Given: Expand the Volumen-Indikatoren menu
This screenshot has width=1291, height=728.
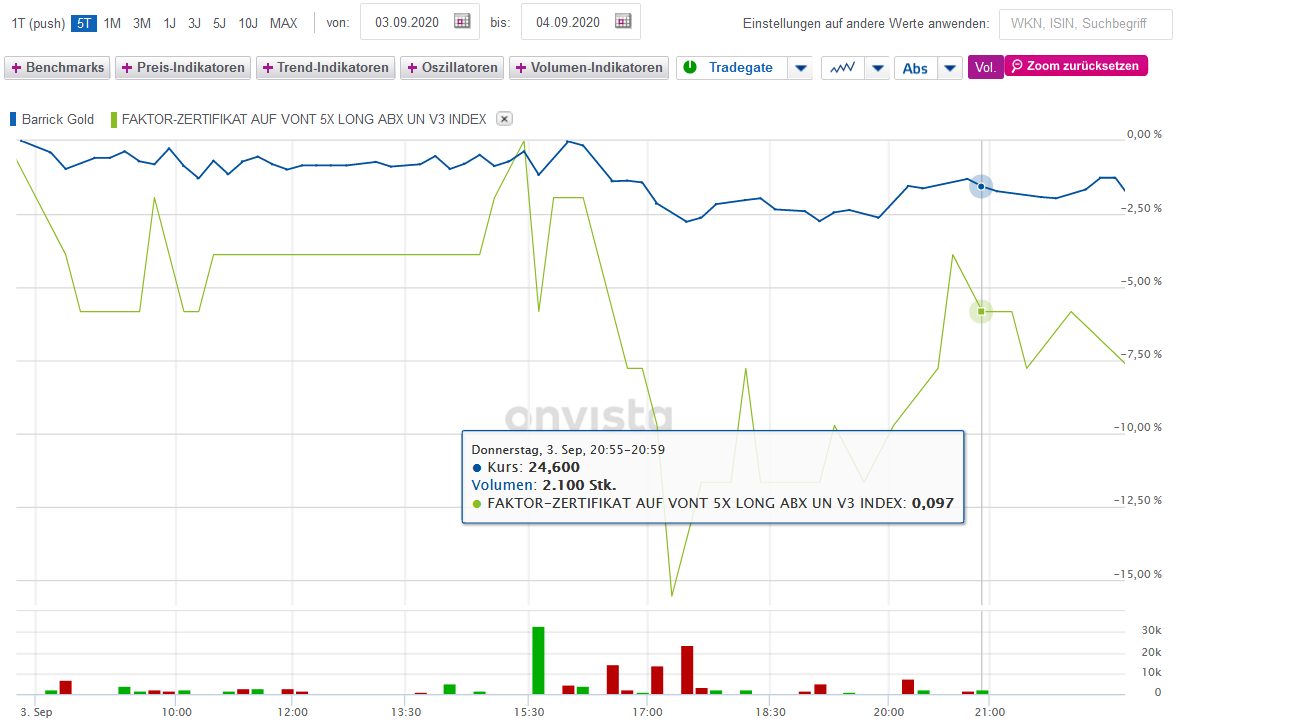Looking at the screenshot, I should 589,68.
